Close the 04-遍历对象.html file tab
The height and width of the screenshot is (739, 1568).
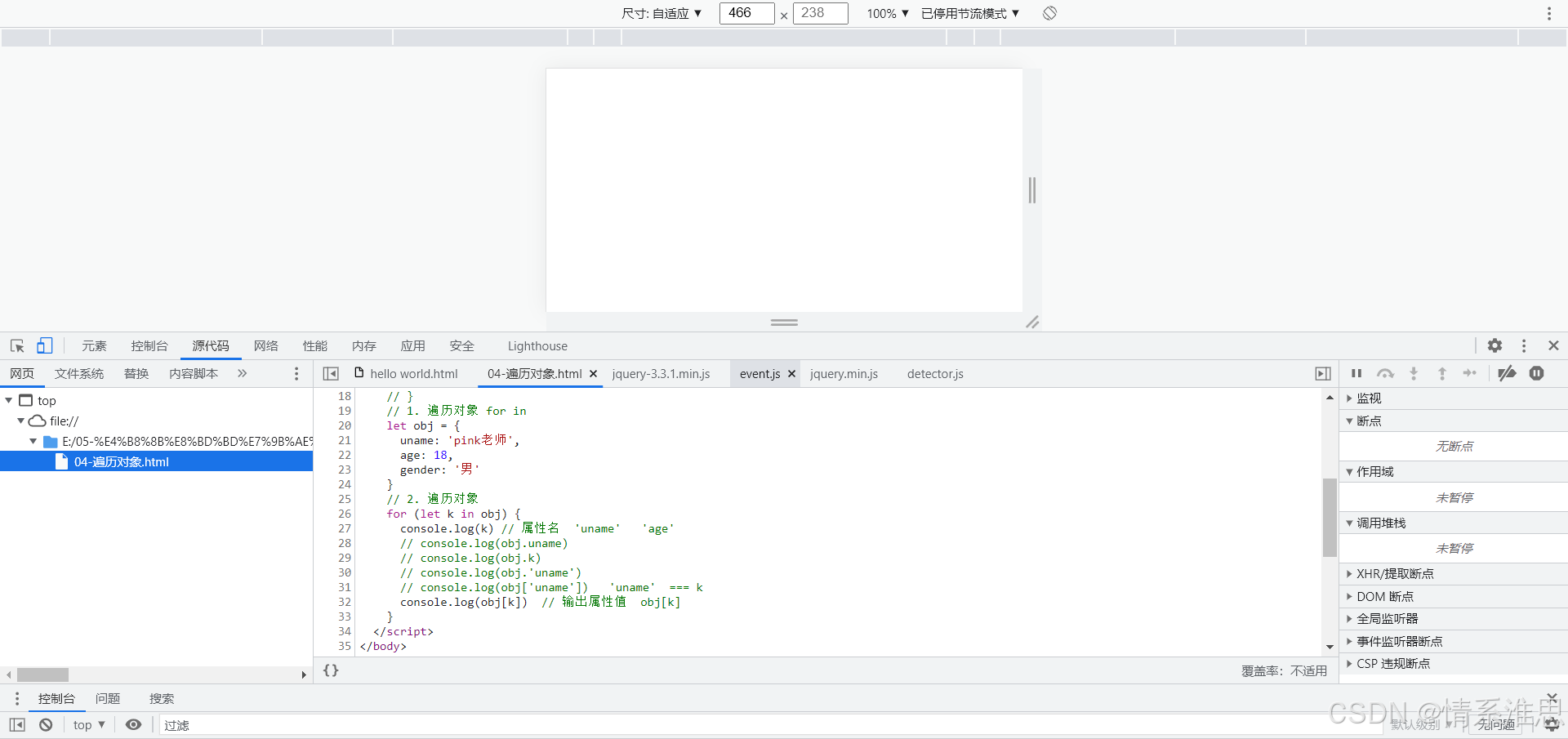[x=594, y=374]
